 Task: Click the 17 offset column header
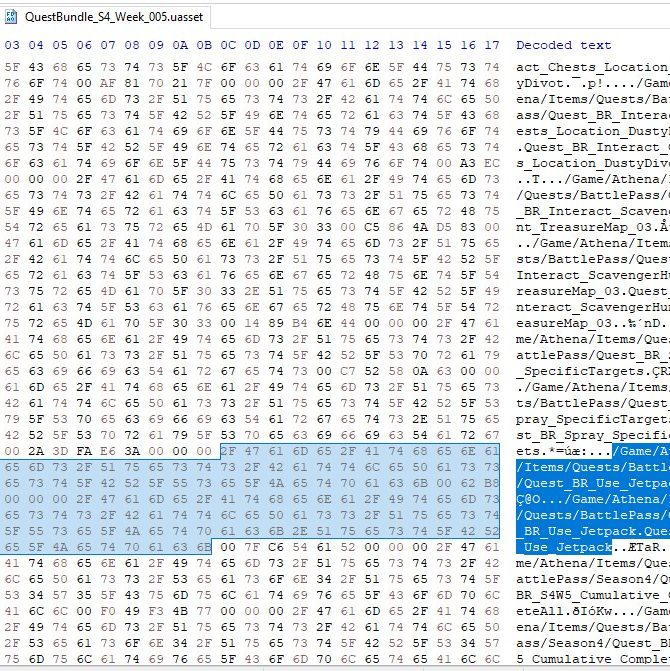[x=492, y=45]
